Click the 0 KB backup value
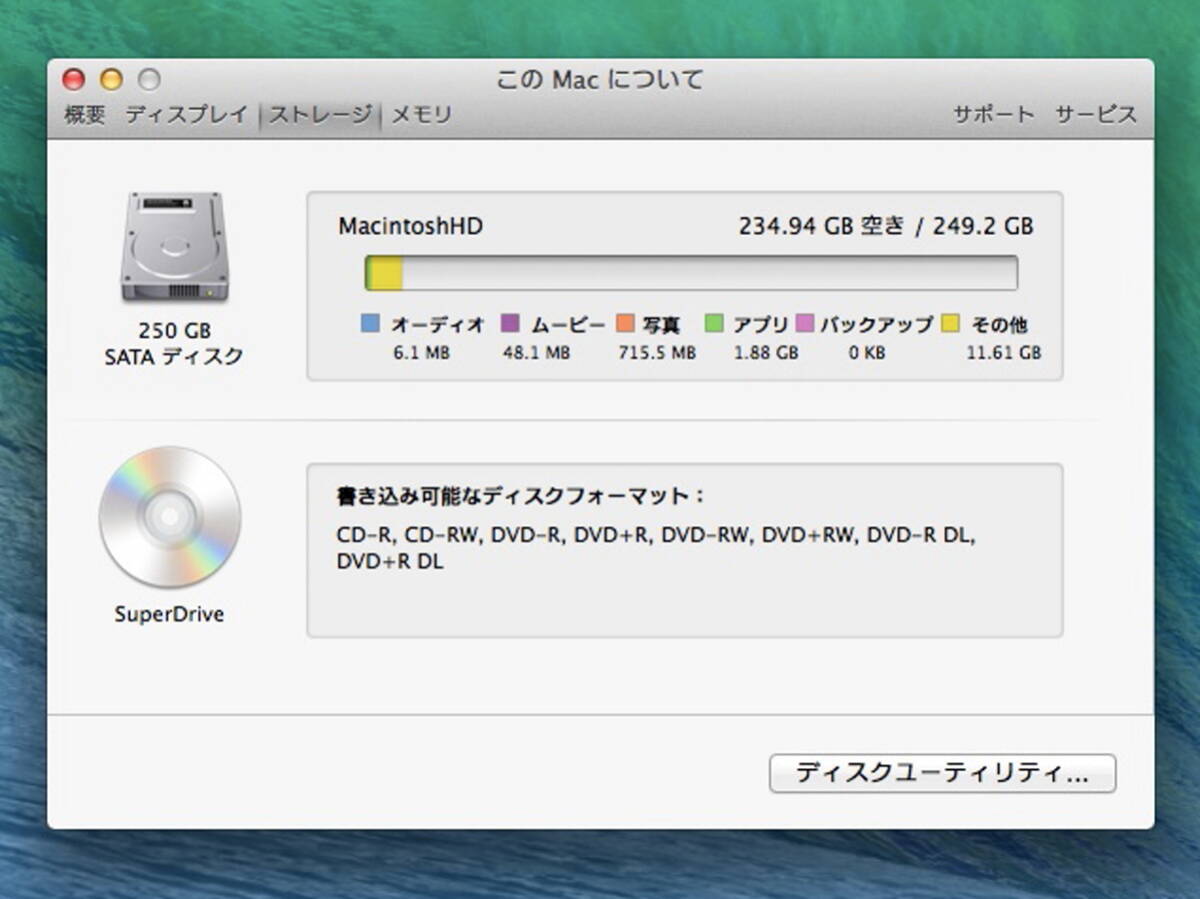Viewport: 1200px width, 899px height. pos(867,353)
